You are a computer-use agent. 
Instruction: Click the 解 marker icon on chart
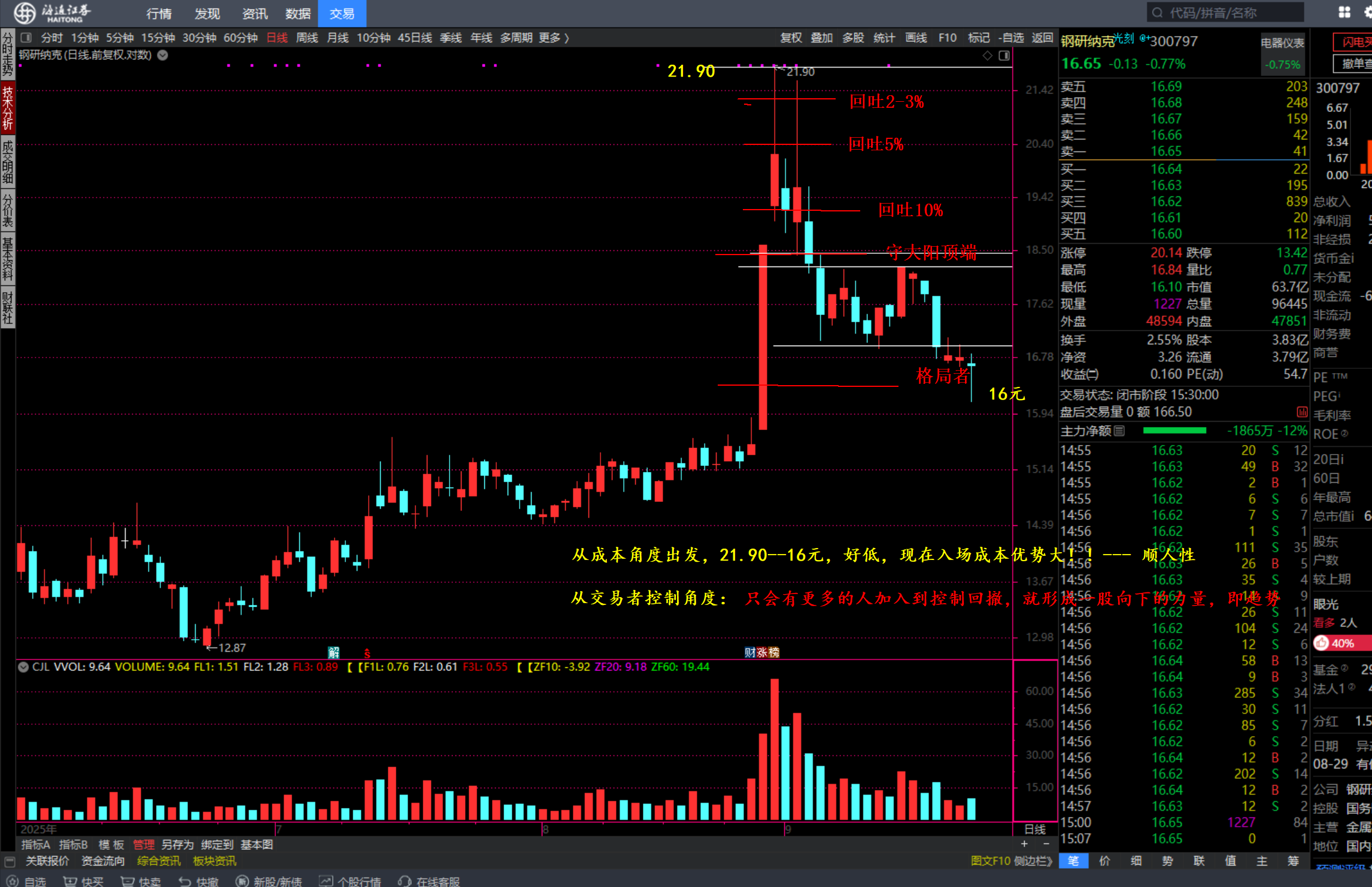click(x=333, y=652)
